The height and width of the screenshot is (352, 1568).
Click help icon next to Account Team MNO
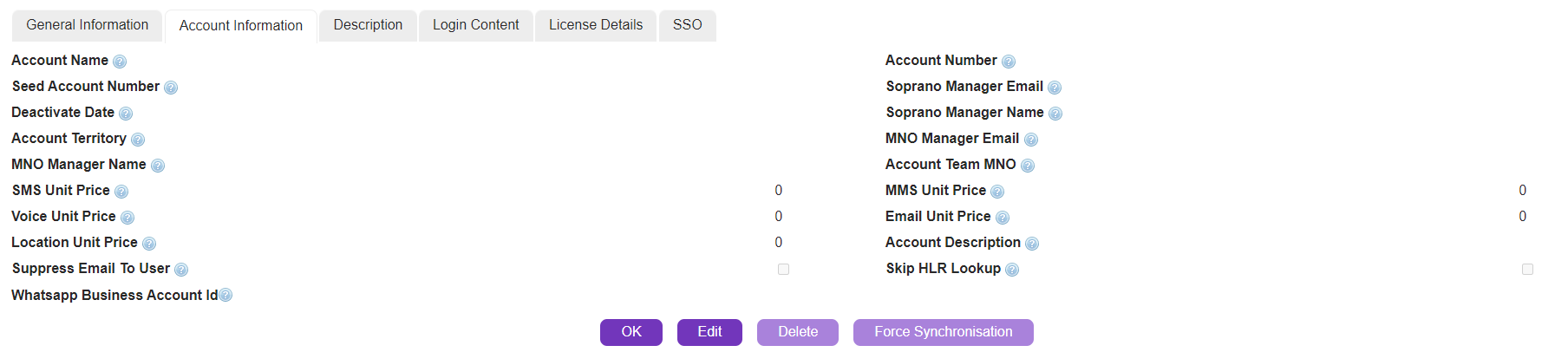pos(1028,166)
